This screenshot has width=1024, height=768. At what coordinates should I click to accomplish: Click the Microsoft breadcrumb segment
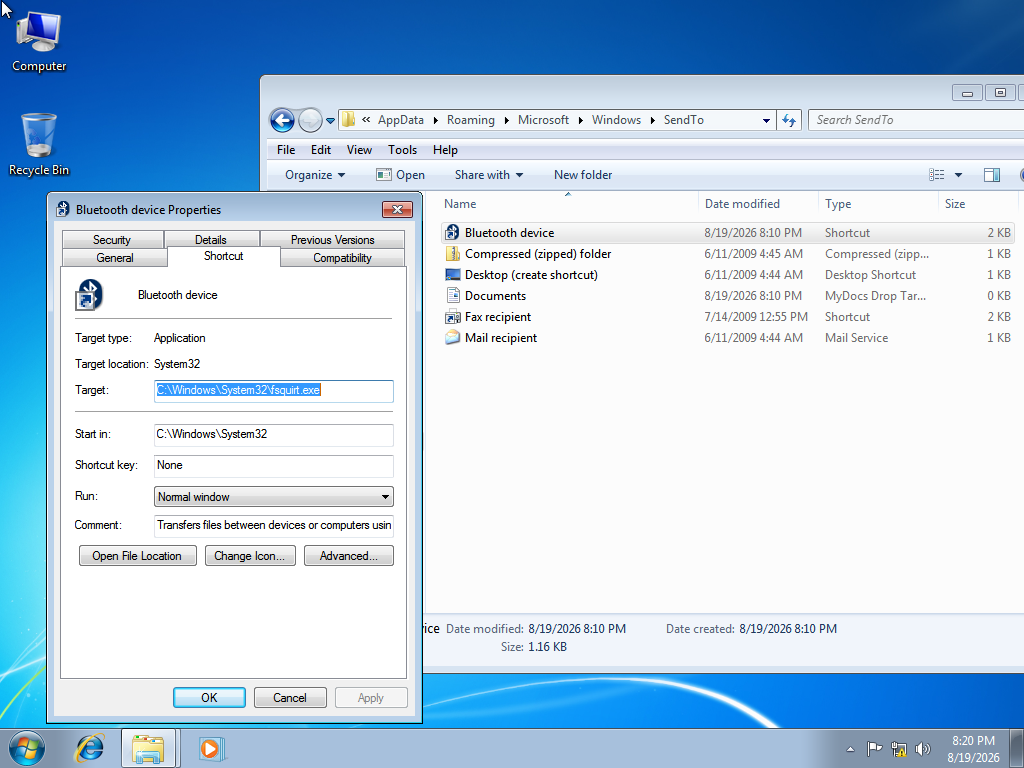tap(543, 120)
